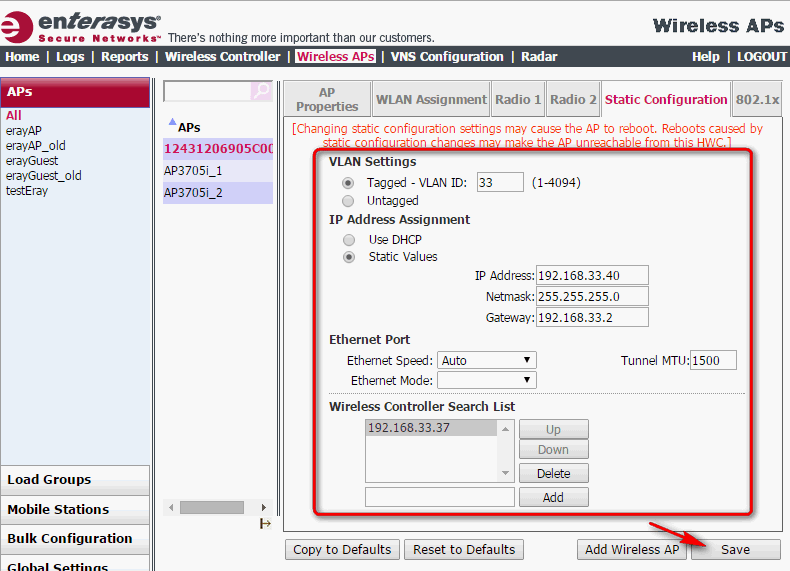Expand the Mobile Stations section
This screenshot has height=571, width=790.
pyautogui.click(x=75, y=510)
